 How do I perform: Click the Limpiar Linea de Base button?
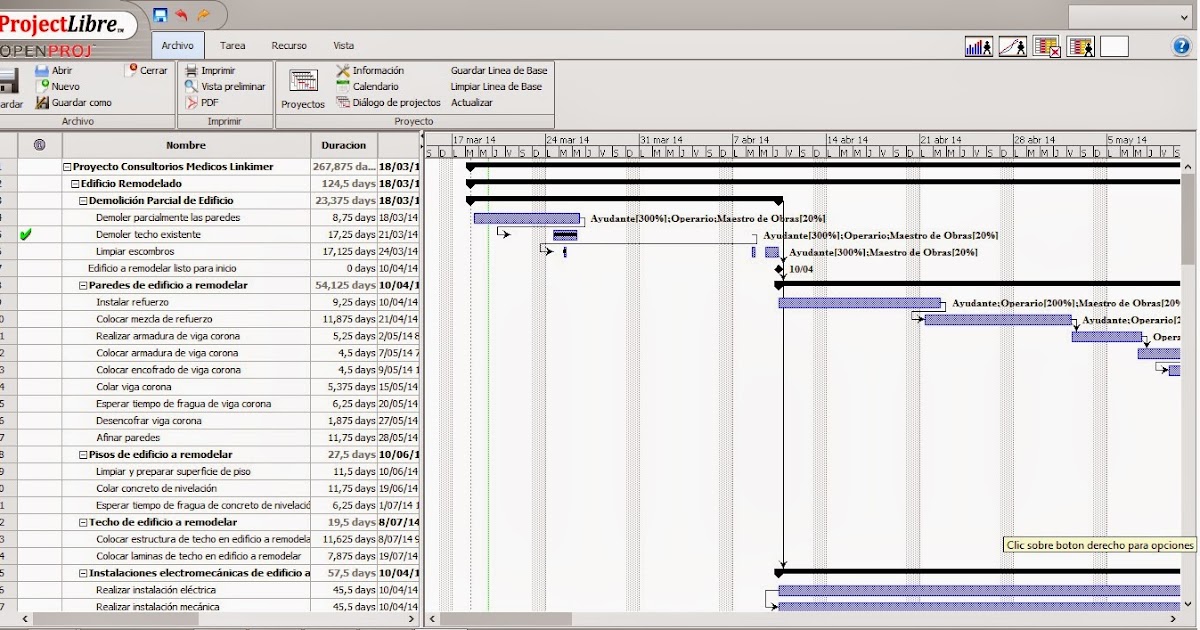pyautogui.click(x=499, y=86)
